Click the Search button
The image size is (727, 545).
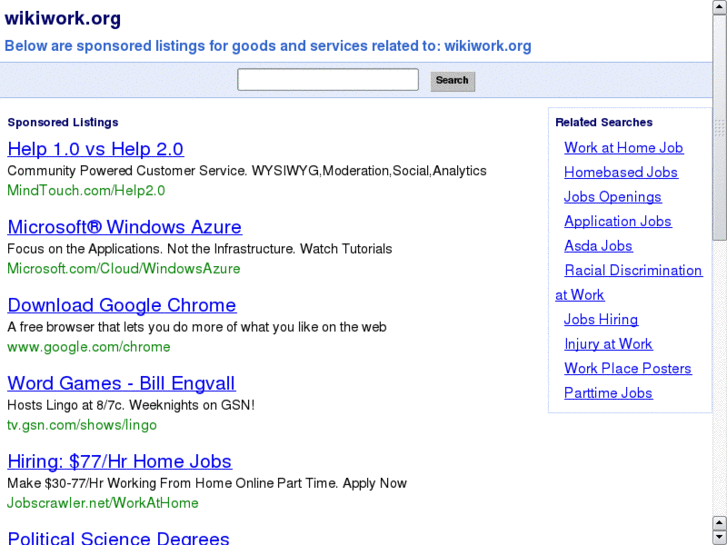coord(453,81)
